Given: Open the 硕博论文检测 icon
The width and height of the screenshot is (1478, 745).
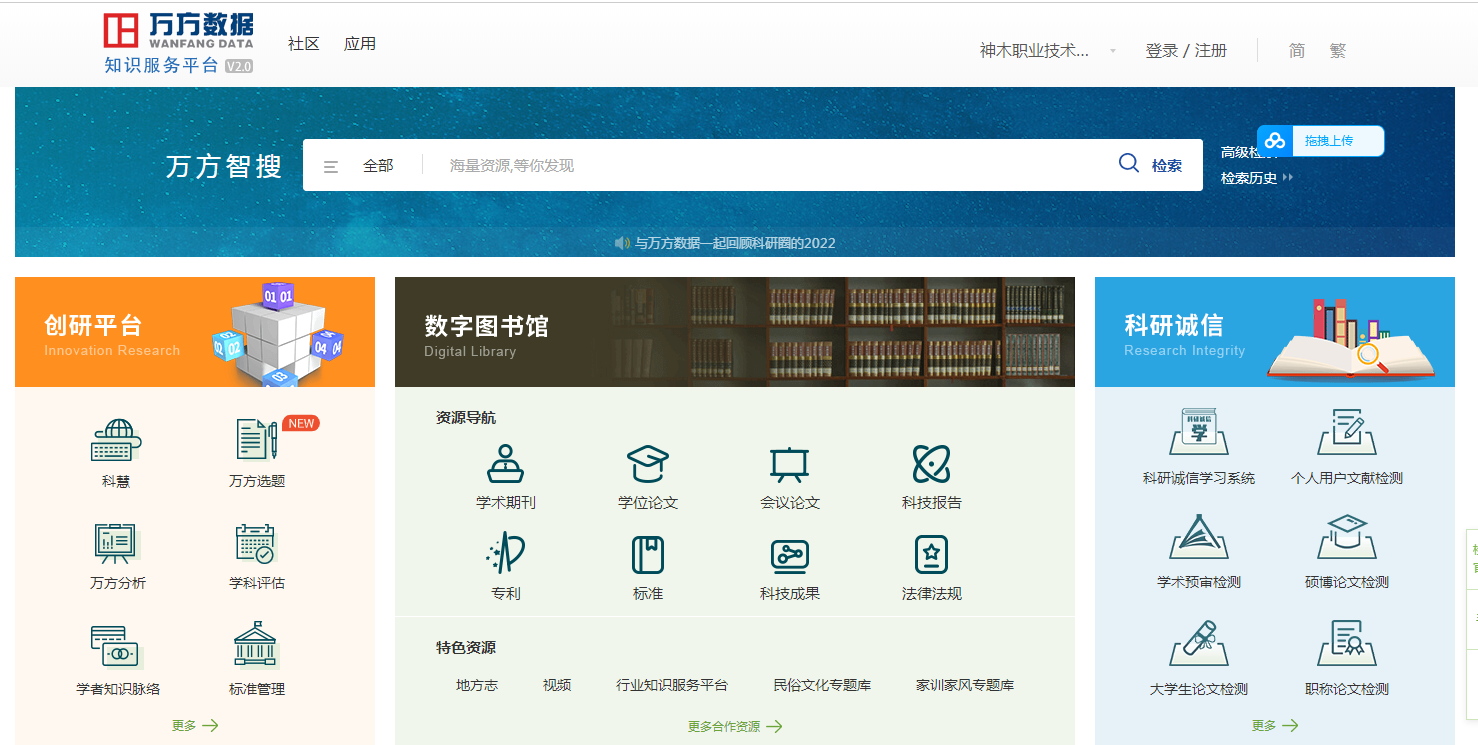Looking at the screenshot, I should click(1346, 538).
